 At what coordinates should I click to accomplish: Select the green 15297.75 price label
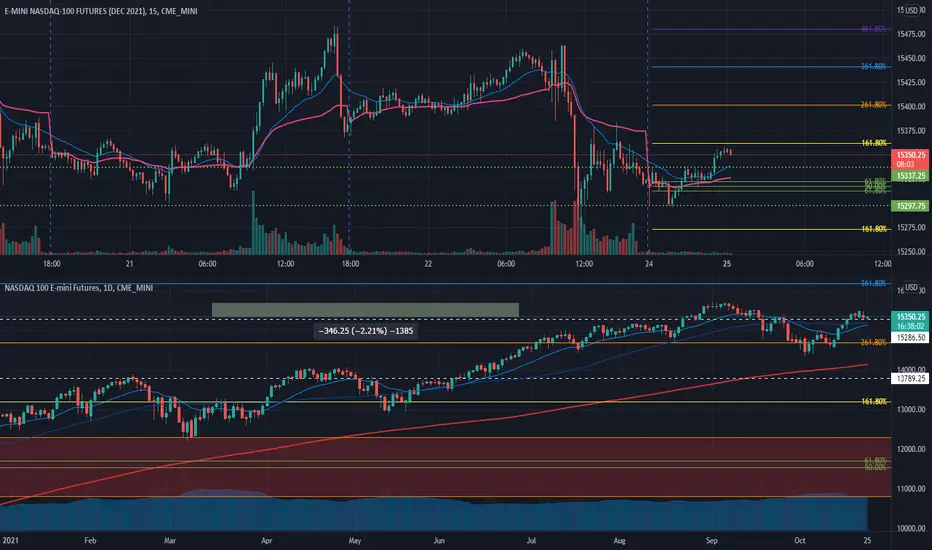coord(911,206)
